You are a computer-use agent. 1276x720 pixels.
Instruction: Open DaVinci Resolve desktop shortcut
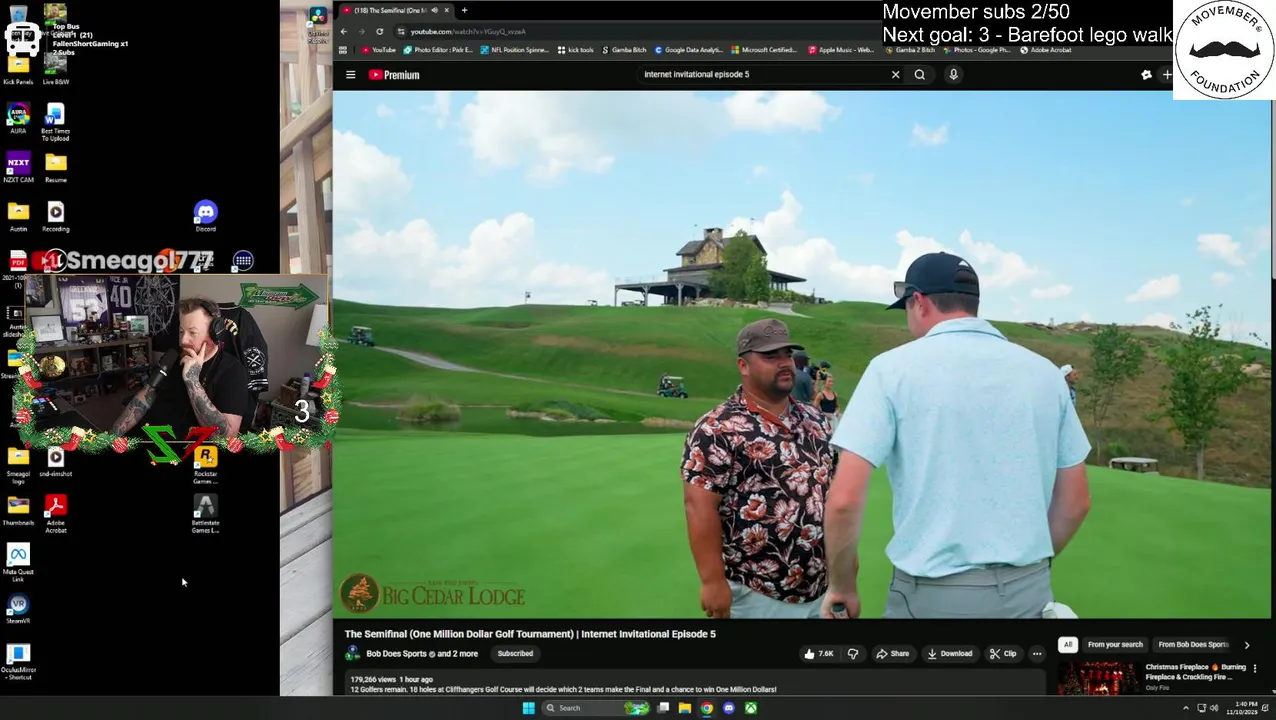[317, 25]
